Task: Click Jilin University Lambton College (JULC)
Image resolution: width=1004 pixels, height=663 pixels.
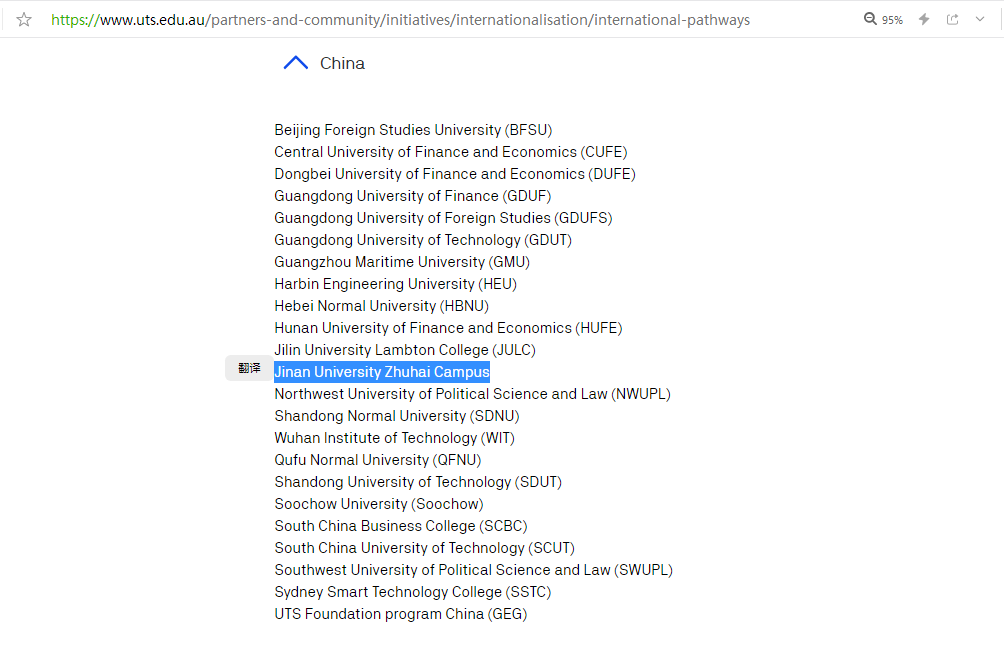Action: [x=405, y=350]
